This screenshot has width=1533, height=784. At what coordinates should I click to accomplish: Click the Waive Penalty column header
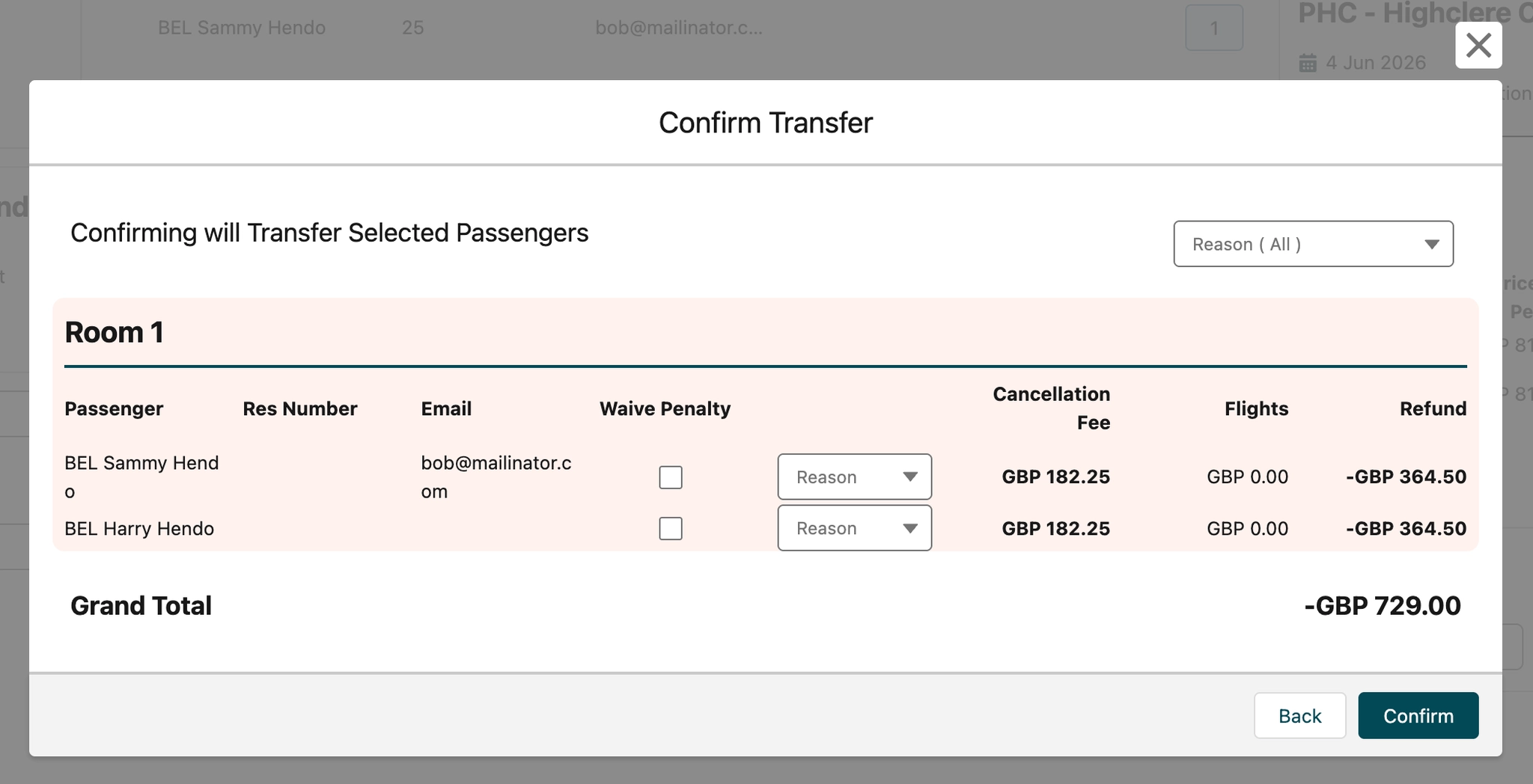tap(665, 408)
